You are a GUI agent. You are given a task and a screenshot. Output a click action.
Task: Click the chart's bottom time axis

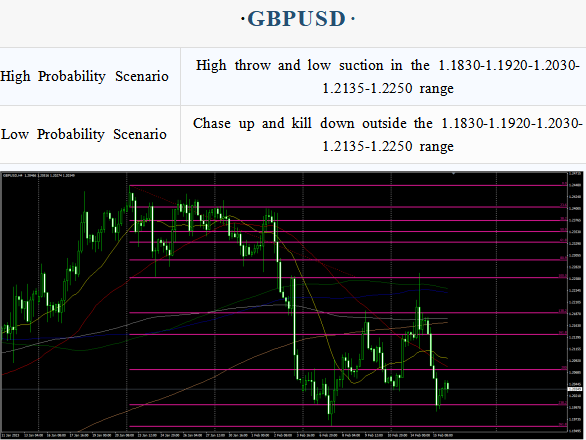pyautogui.click(x=284, y=436)
